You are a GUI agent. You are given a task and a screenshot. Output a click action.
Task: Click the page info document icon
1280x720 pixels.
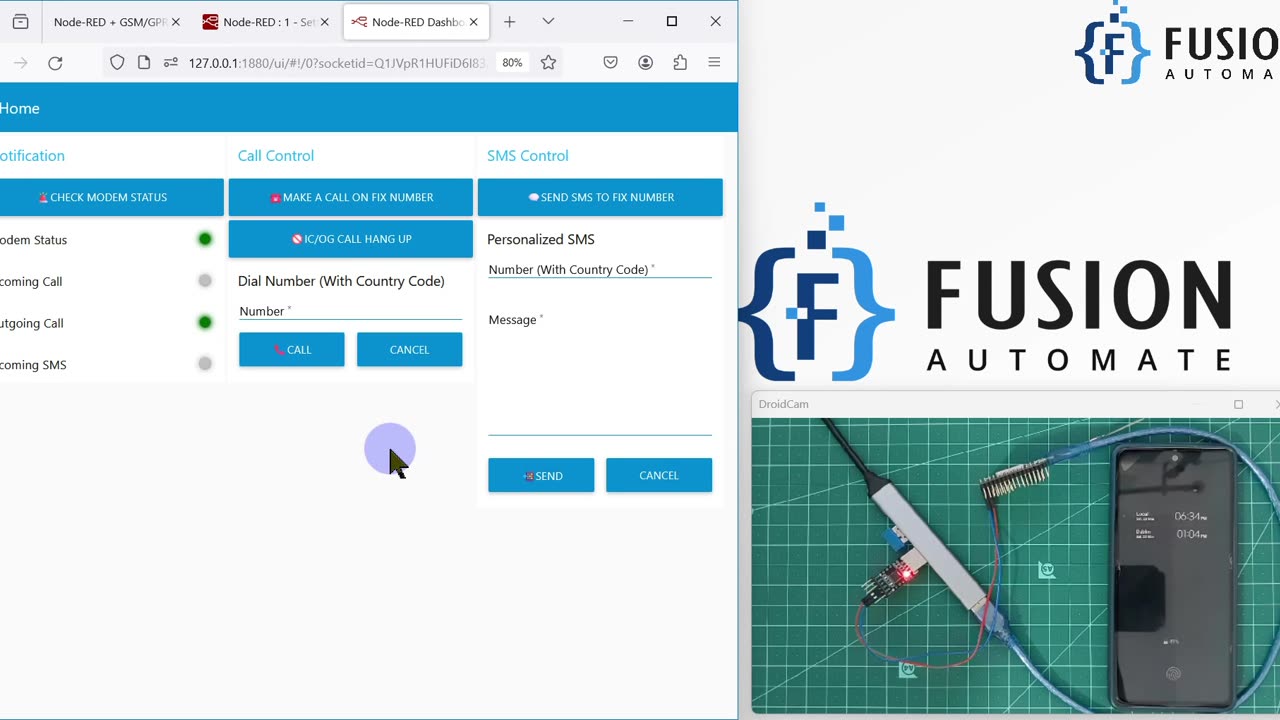tap(144, 63)
